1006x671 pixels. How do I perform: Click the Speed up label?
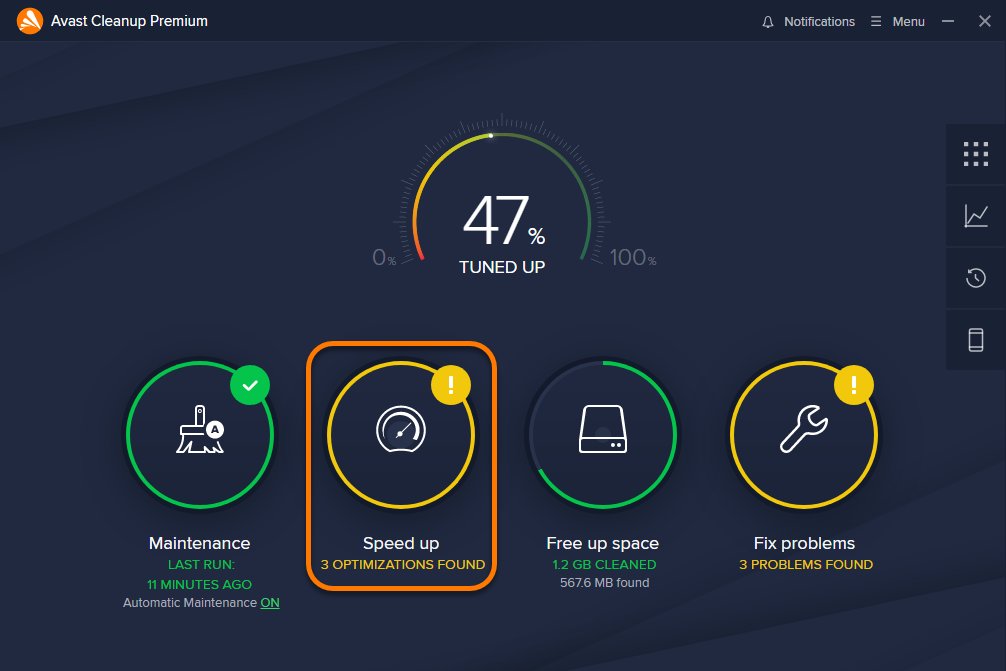[401, 543]
